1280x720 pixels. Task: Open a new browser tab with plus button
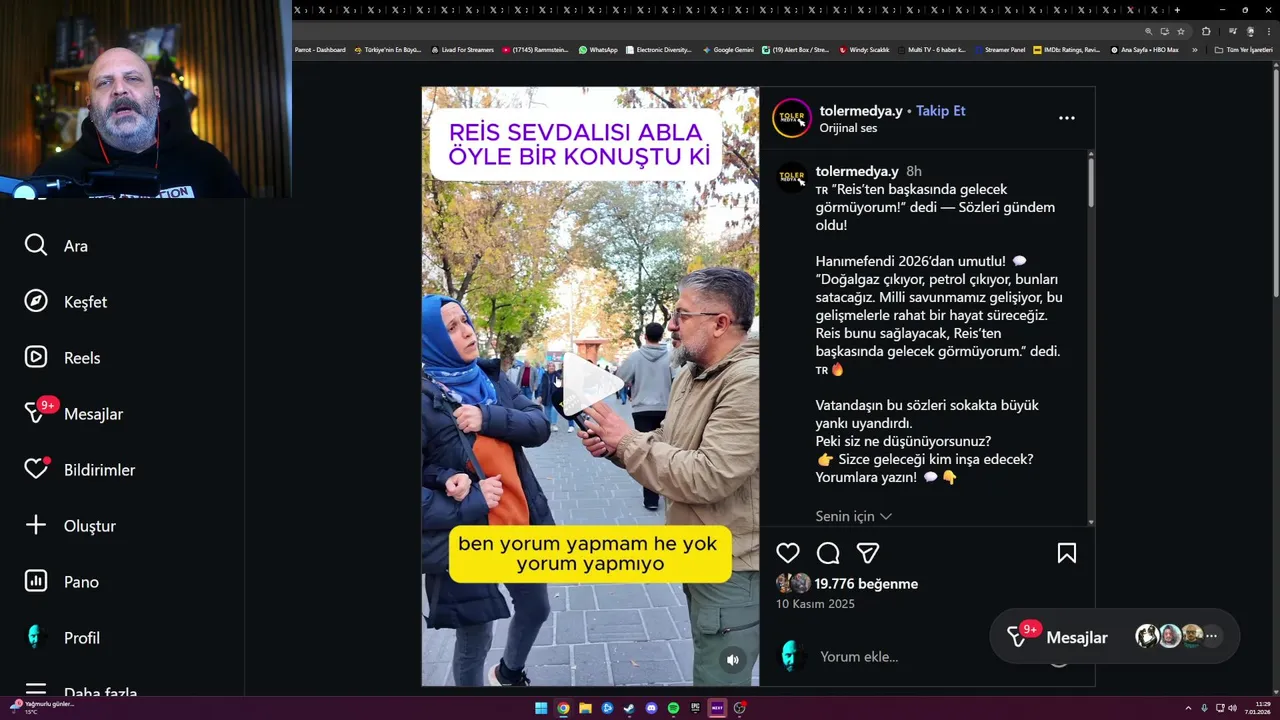point(1177,10)
